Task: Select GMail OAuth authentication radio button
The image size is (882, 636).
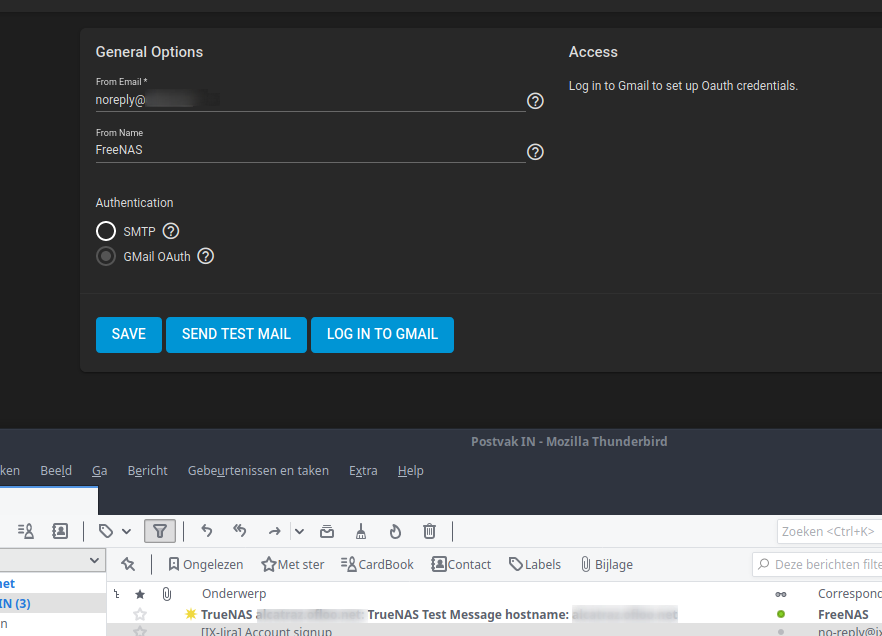Action: tap(106, 256)
